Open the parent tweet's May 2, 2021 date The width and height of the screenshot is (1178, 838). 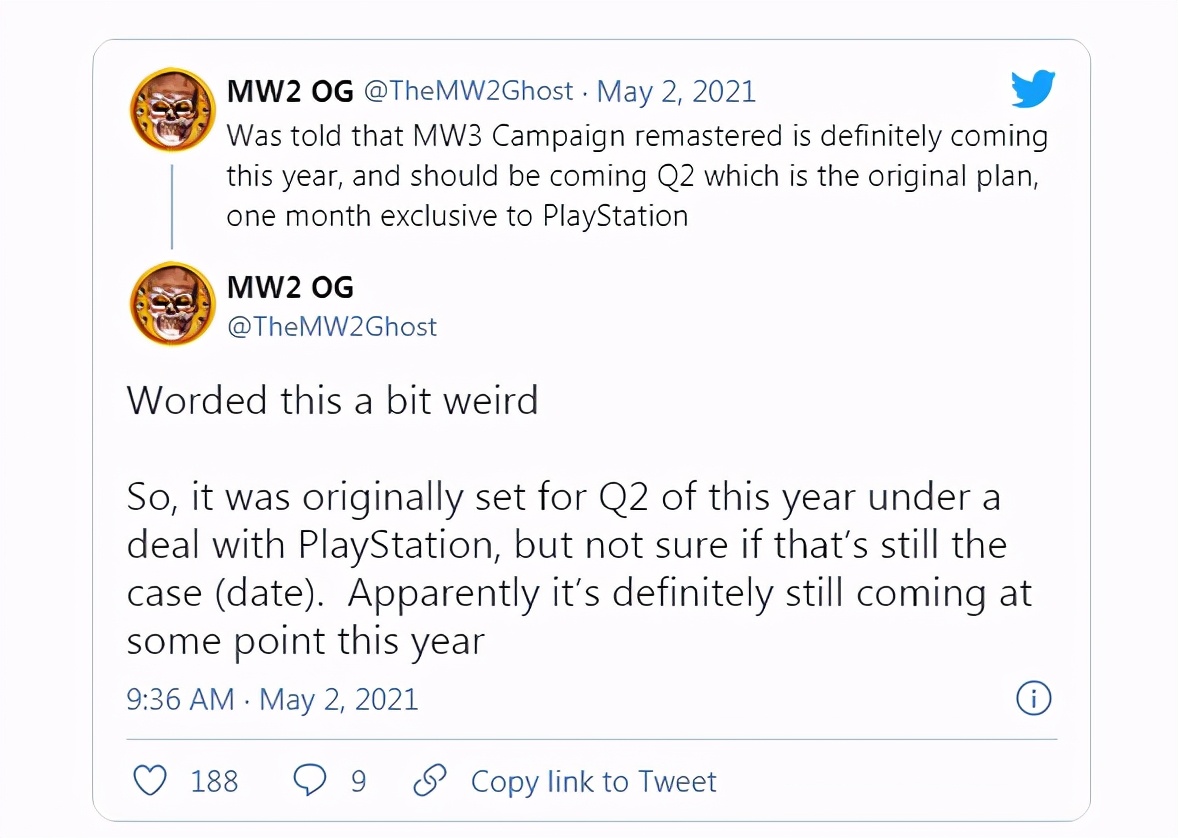pos(676,92)
